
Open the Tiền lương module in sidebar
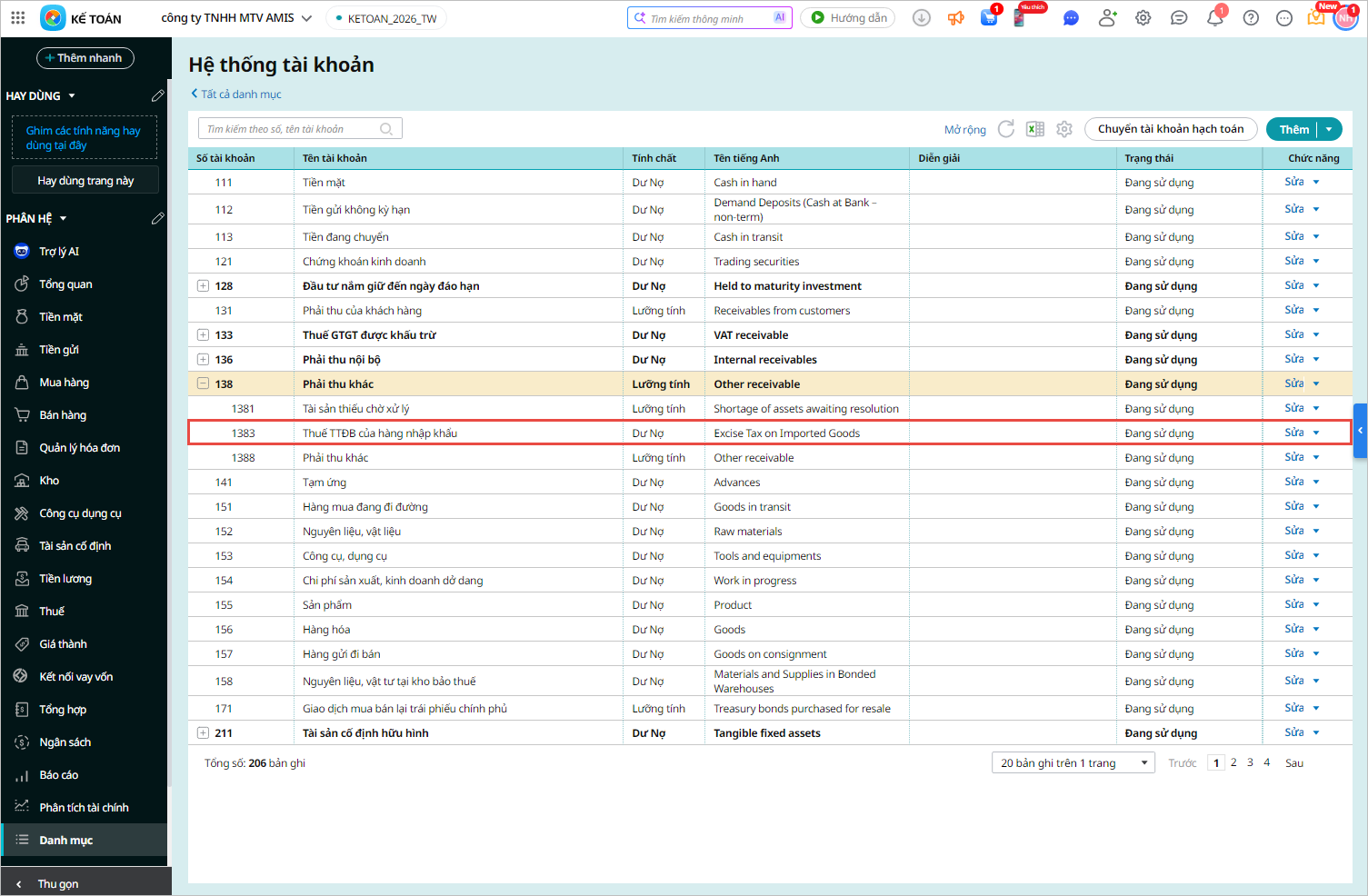[65, 579]
